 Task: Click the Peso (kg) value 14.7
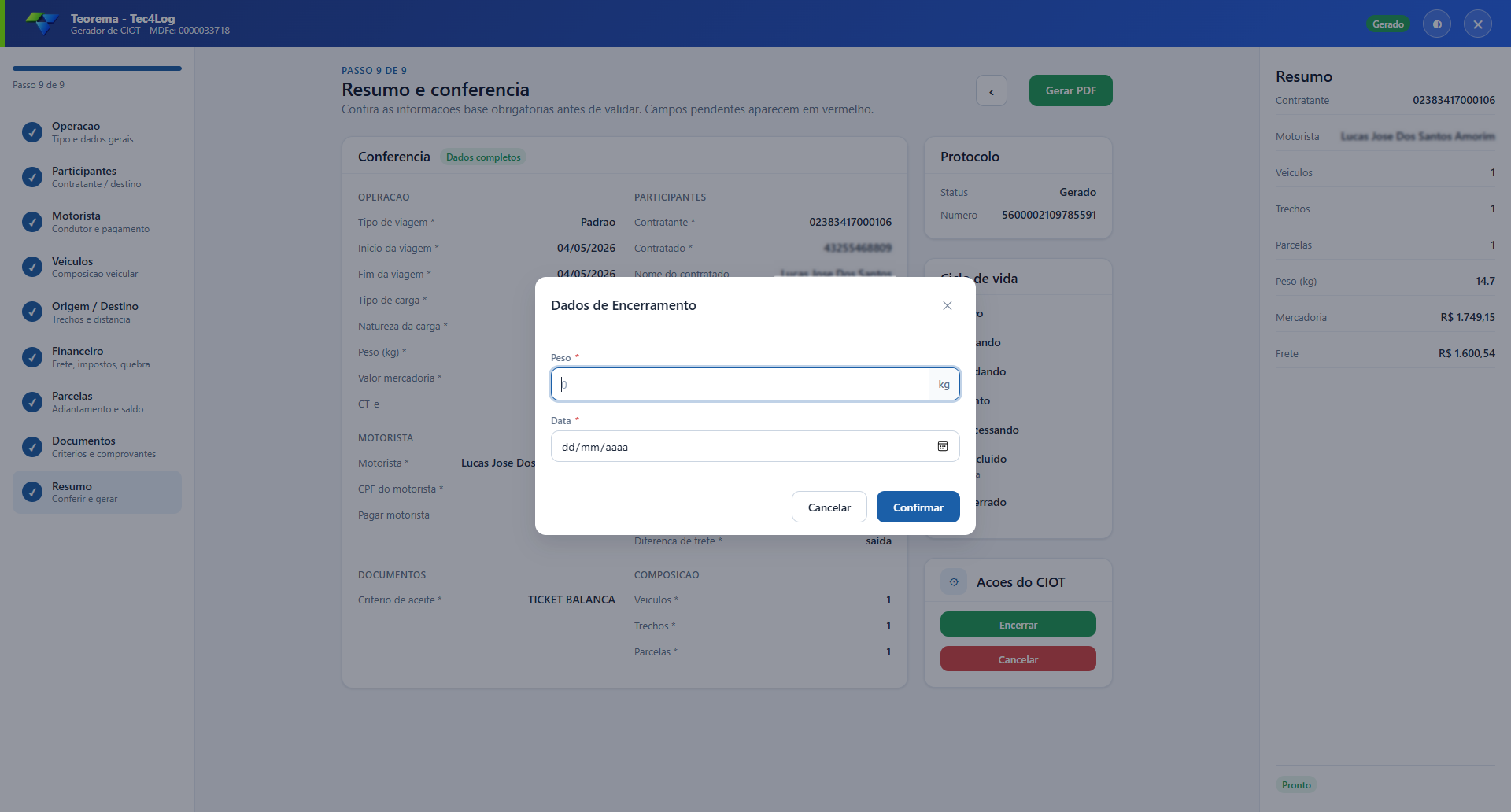[1485, 281]
